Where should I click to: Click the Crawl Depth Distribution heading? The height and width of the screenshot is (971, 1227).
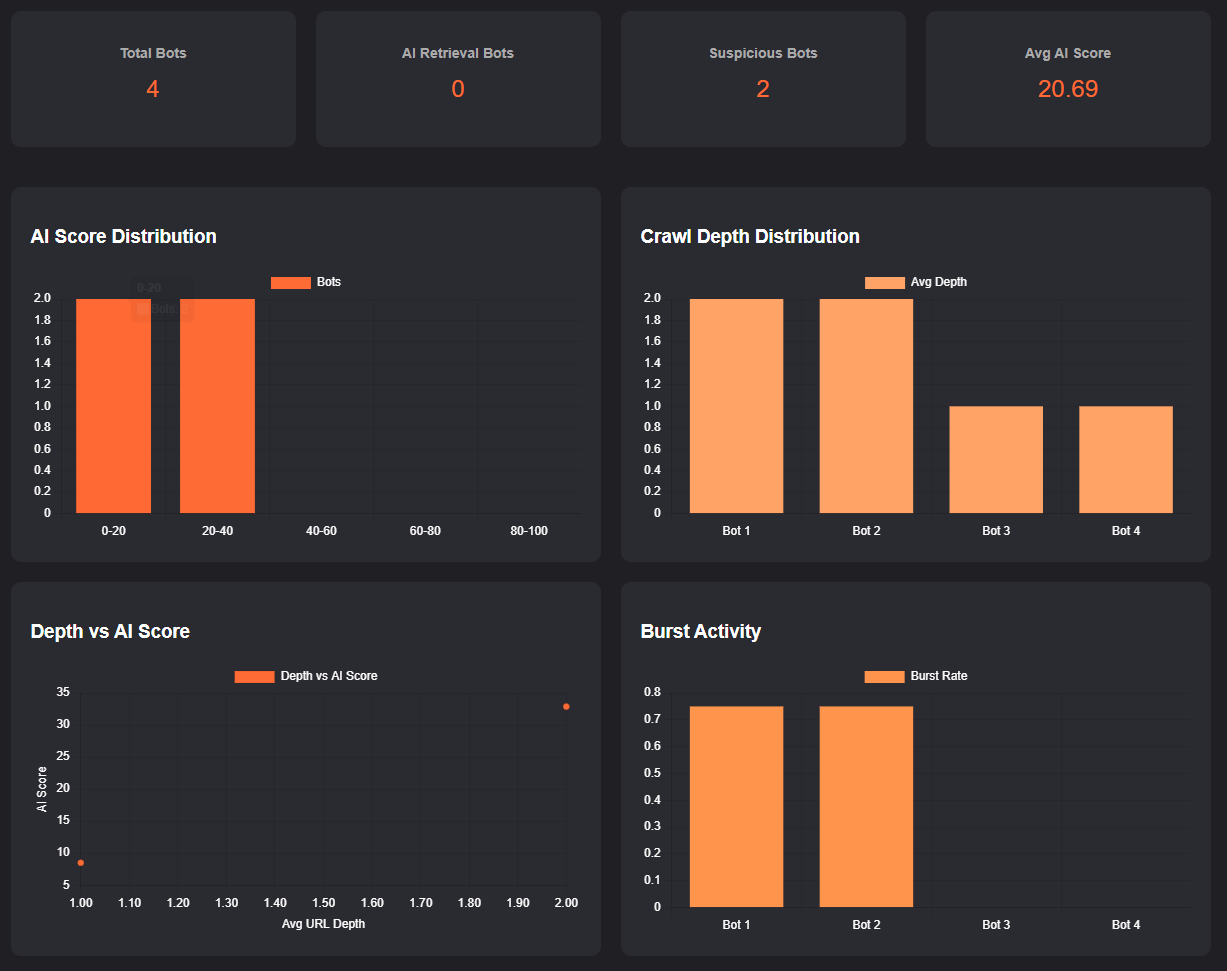(x=750, y=237)
